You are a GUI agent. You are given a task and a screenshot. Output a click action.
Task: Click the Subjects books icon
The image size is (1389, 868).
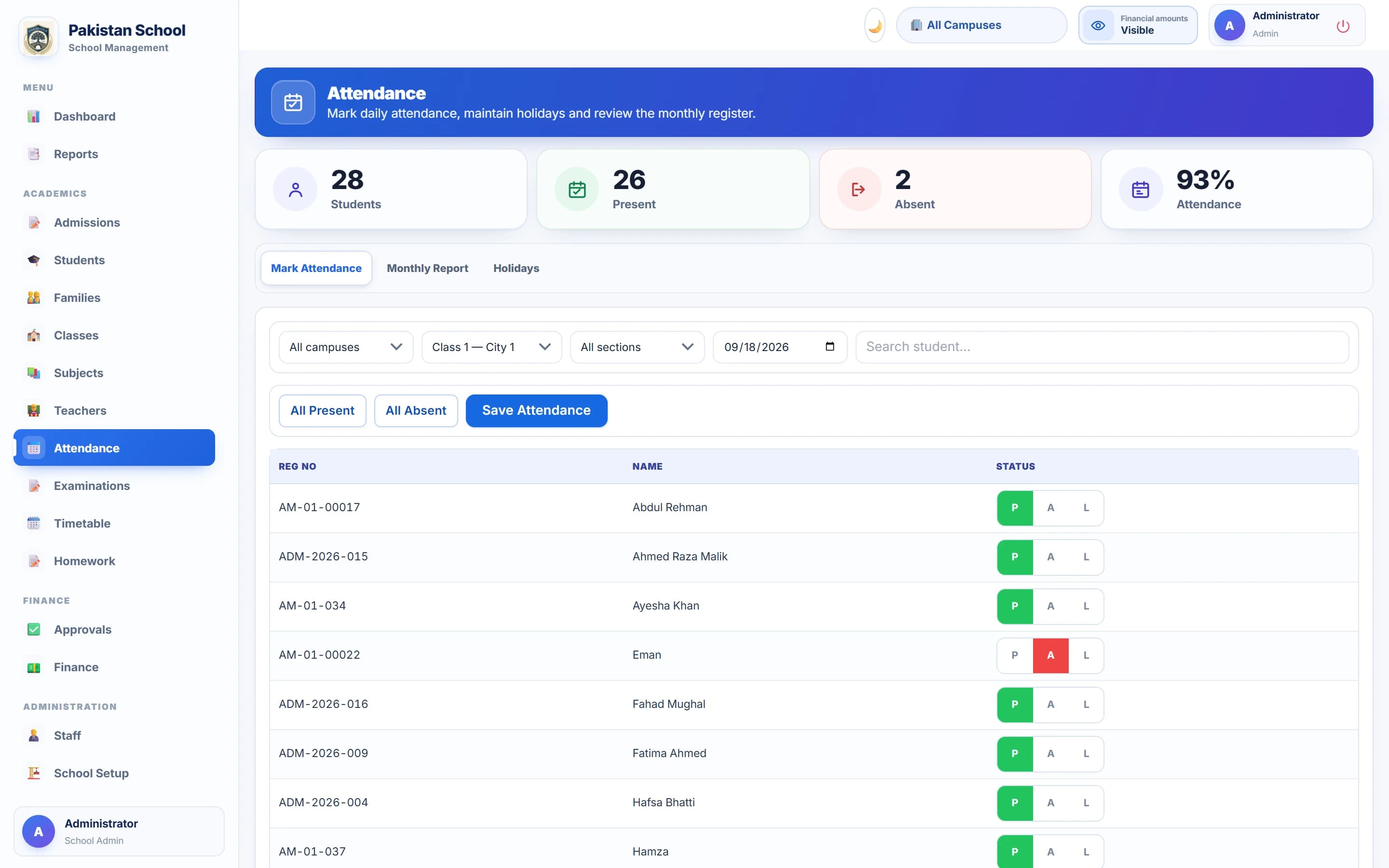point(34,373)
